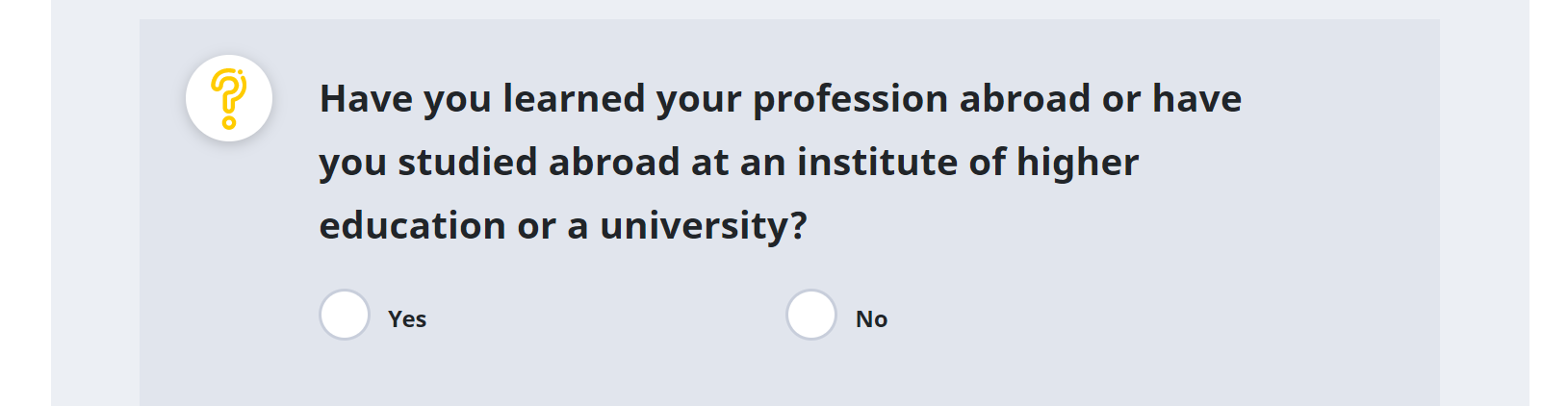This screenshot has height=406, width=1568.
Task: Click the word "education" in the question
Action: [x=412, y=226]
